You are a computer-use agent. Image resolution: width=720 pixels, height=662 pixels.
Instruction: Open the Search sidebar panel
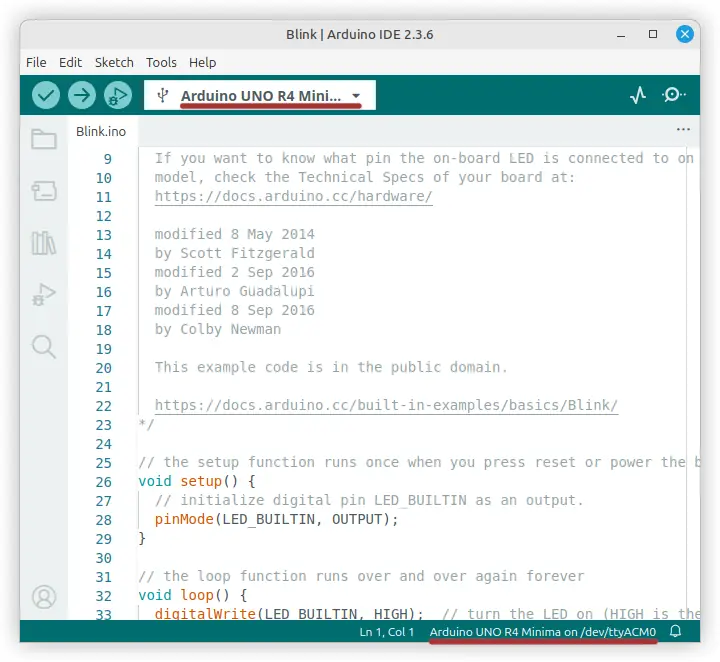(44, 347)
